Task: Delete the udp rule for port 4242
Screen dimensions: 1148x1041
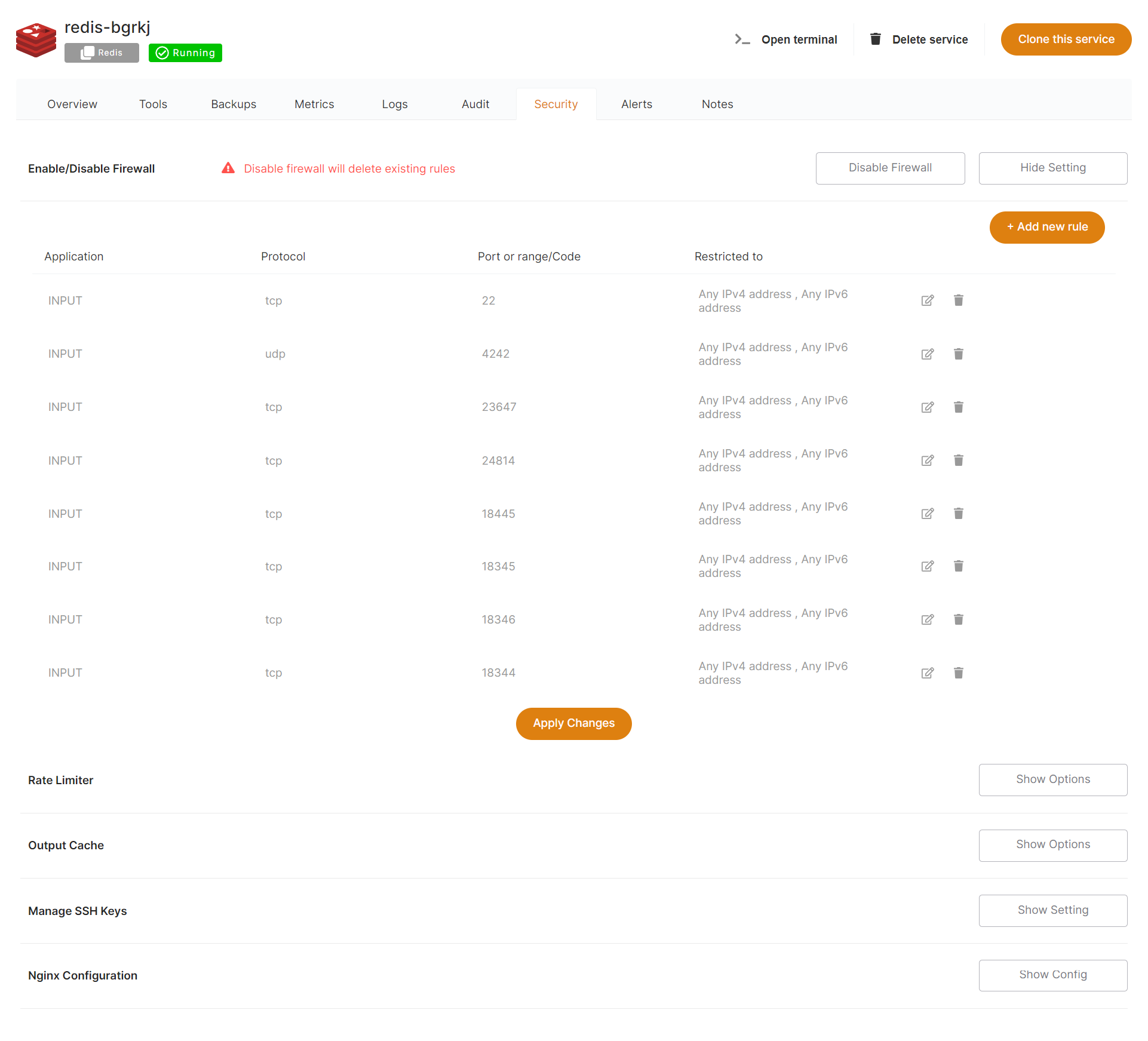Action: click(x=959, y=354)
